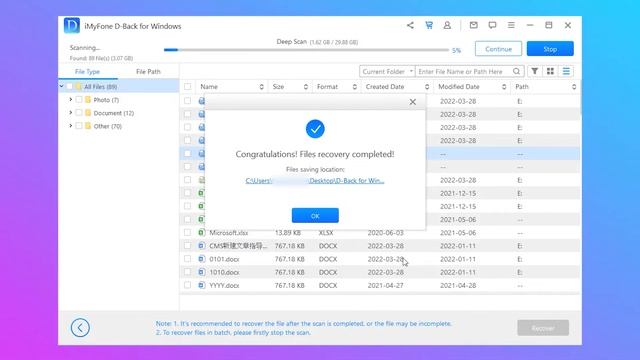Check the 0101.docx row checkbox
The height and width of the screenshot is (360, 640).
(187, 259)
